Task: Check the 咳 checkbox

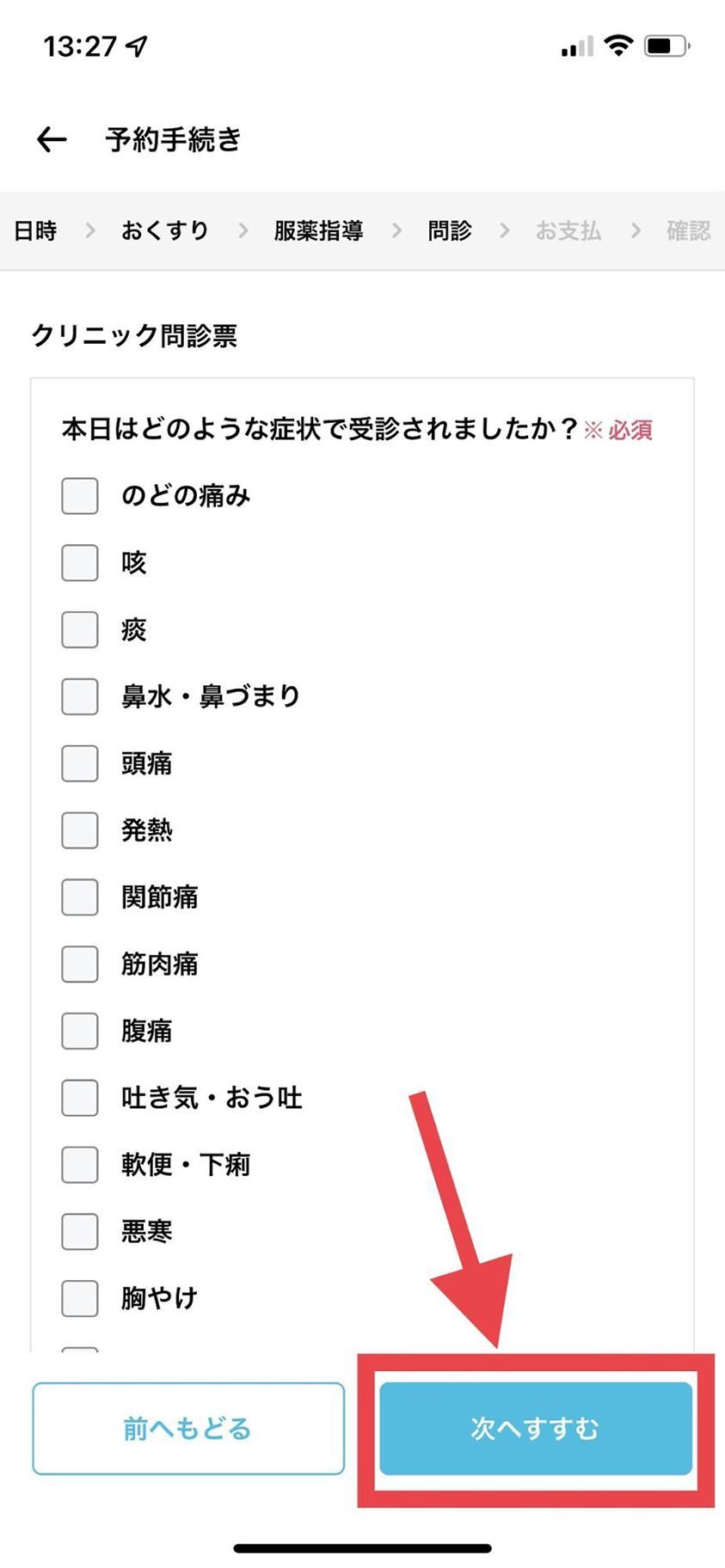Action: [x=80, y=563]
